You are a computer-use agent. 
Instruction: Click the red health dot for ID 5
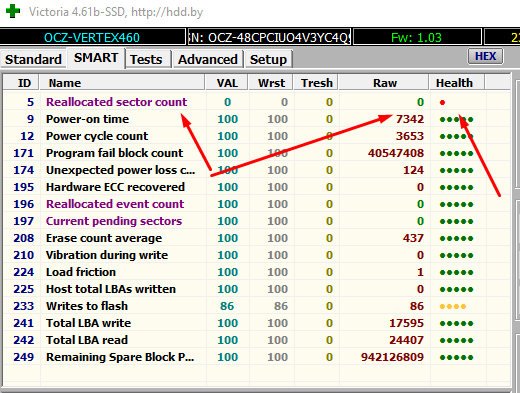[x=442, y=102]
